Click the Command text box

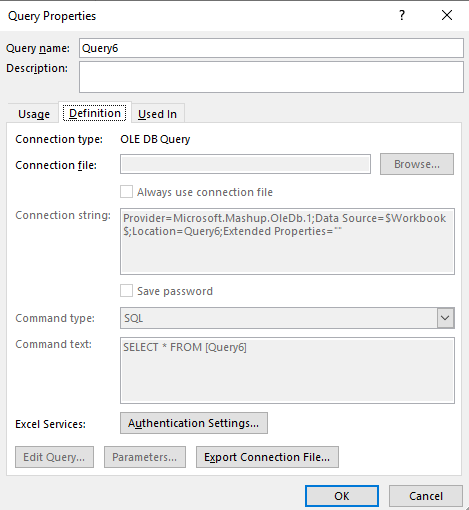pos(287,370)
